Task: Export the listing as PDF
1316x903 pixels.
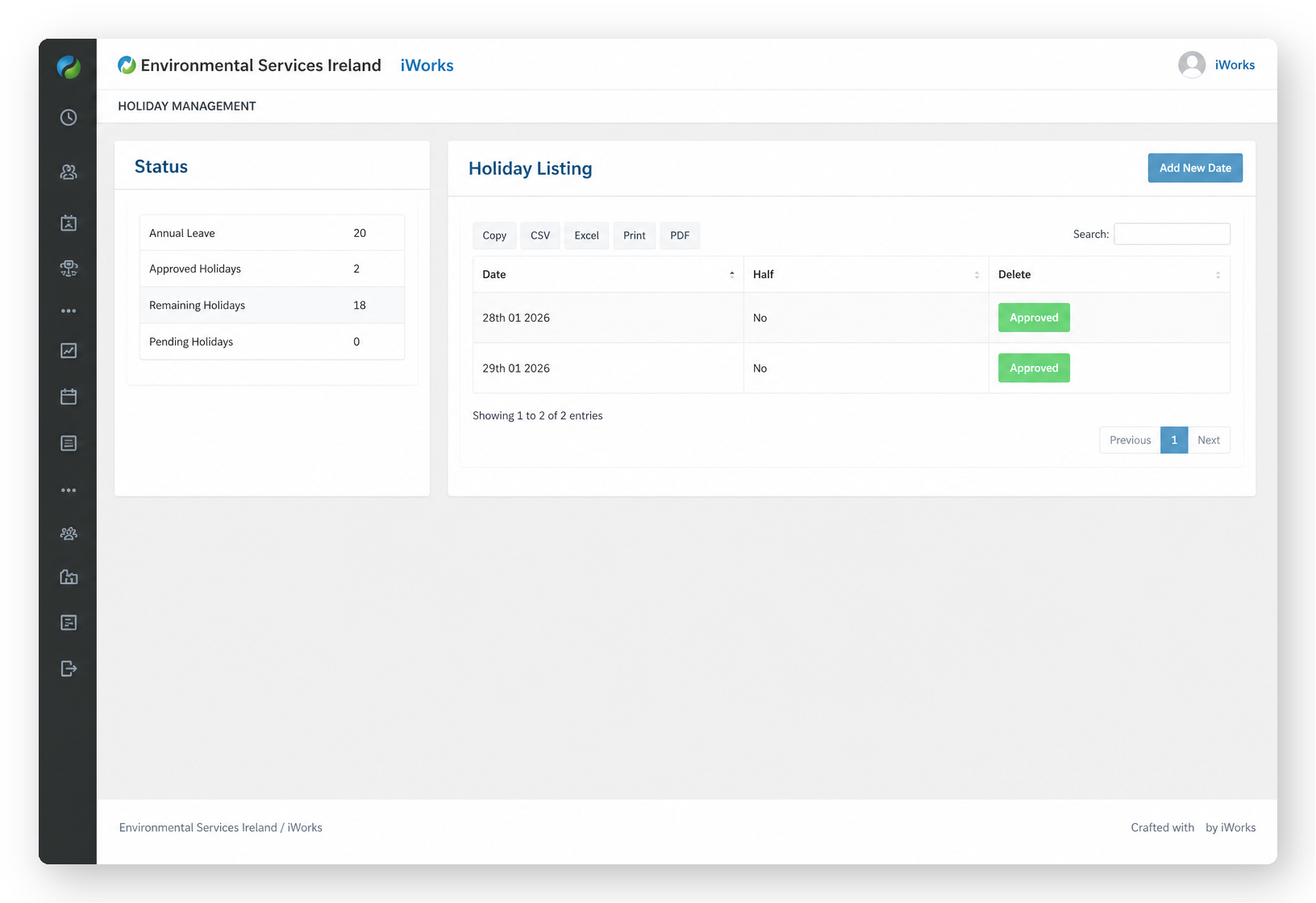Action: pos(680,235)
